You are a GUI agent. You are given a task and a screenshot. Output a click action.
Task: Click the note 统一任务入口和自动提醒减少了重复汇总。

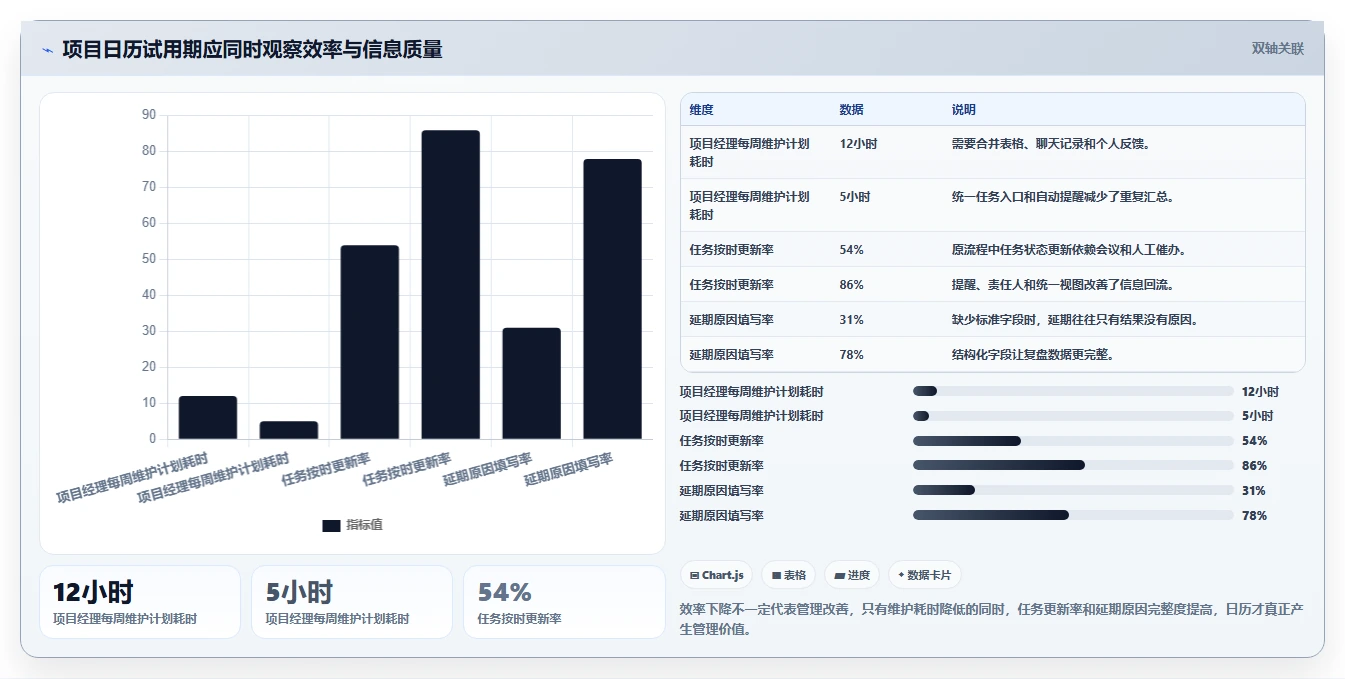[x=1063, y=196]
